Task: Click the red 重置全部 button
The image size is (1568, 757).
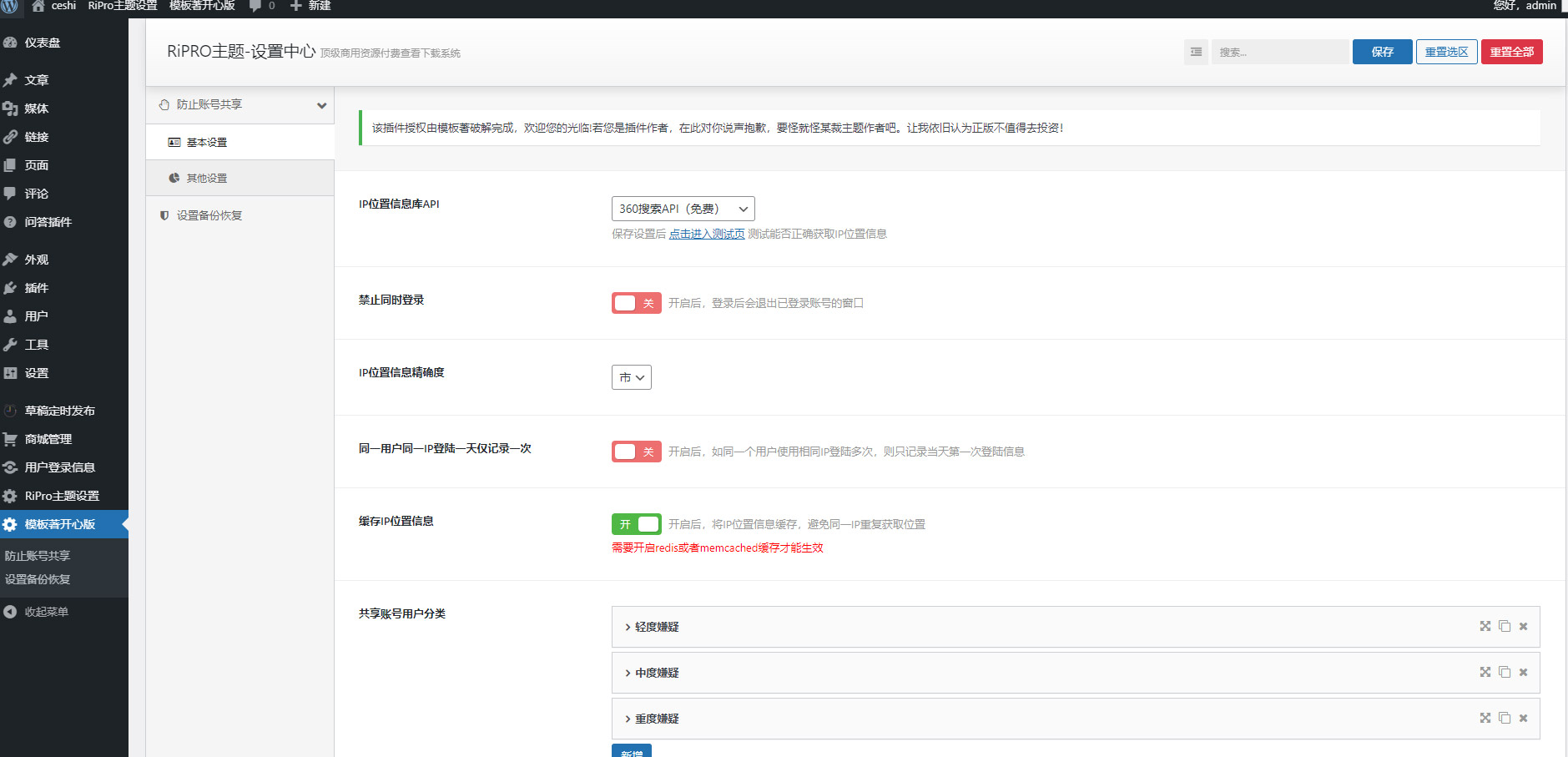Action: [x=1511, y=52]
